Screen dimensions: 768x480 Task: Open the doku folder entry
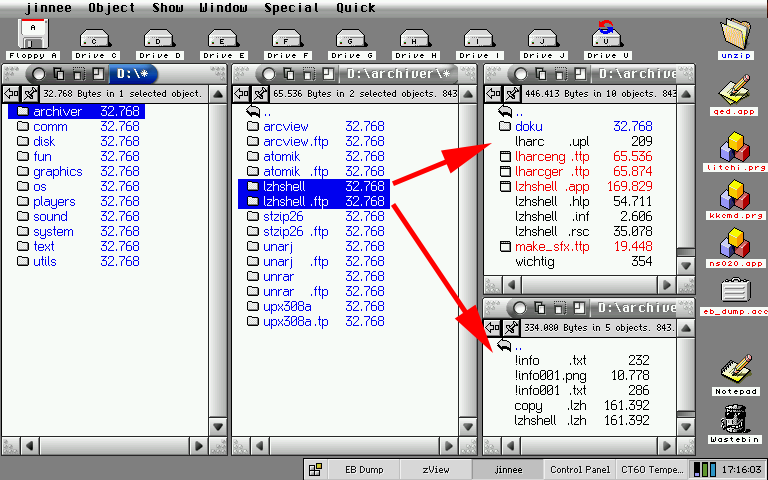click(528, 126)
